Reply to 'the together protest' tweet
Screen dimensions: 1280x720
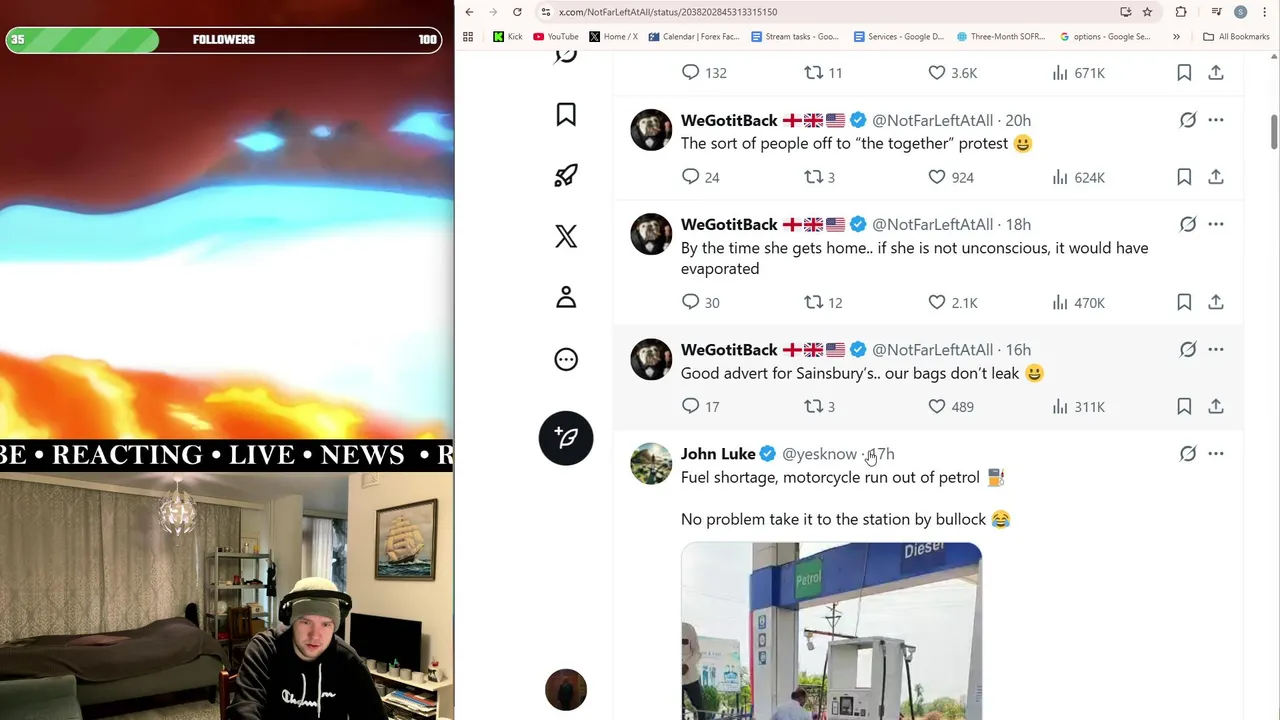pos(690,177)
